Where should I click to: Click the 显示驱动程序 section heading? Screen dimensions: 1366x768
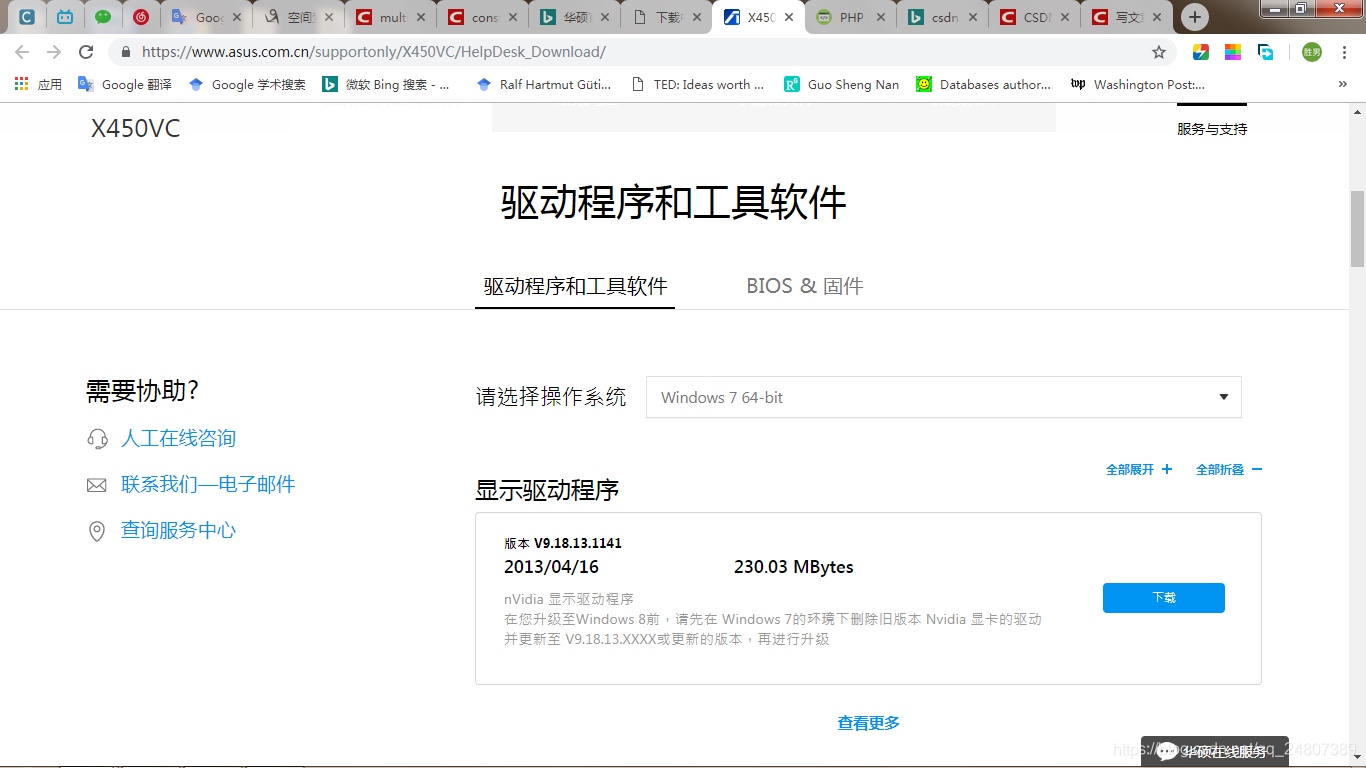(547, 490)
